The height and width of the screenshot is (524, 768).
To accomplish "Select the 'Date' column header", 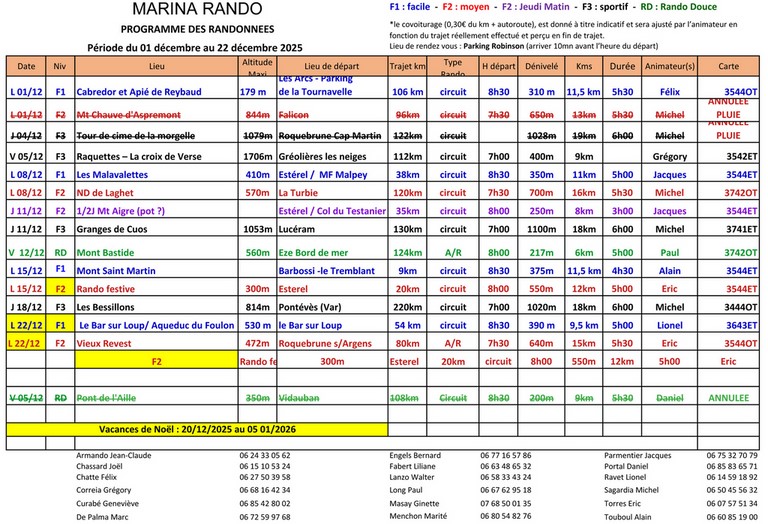I will click(27, 65).
